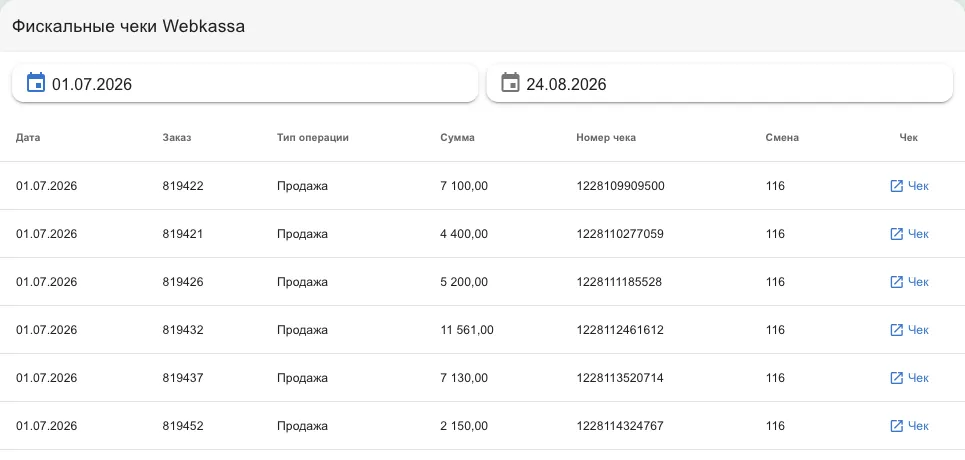Image resolution: width=965 pixels, height=460 pixels.
Task: Click Продажа in order 819452 row
Action: 302,426
